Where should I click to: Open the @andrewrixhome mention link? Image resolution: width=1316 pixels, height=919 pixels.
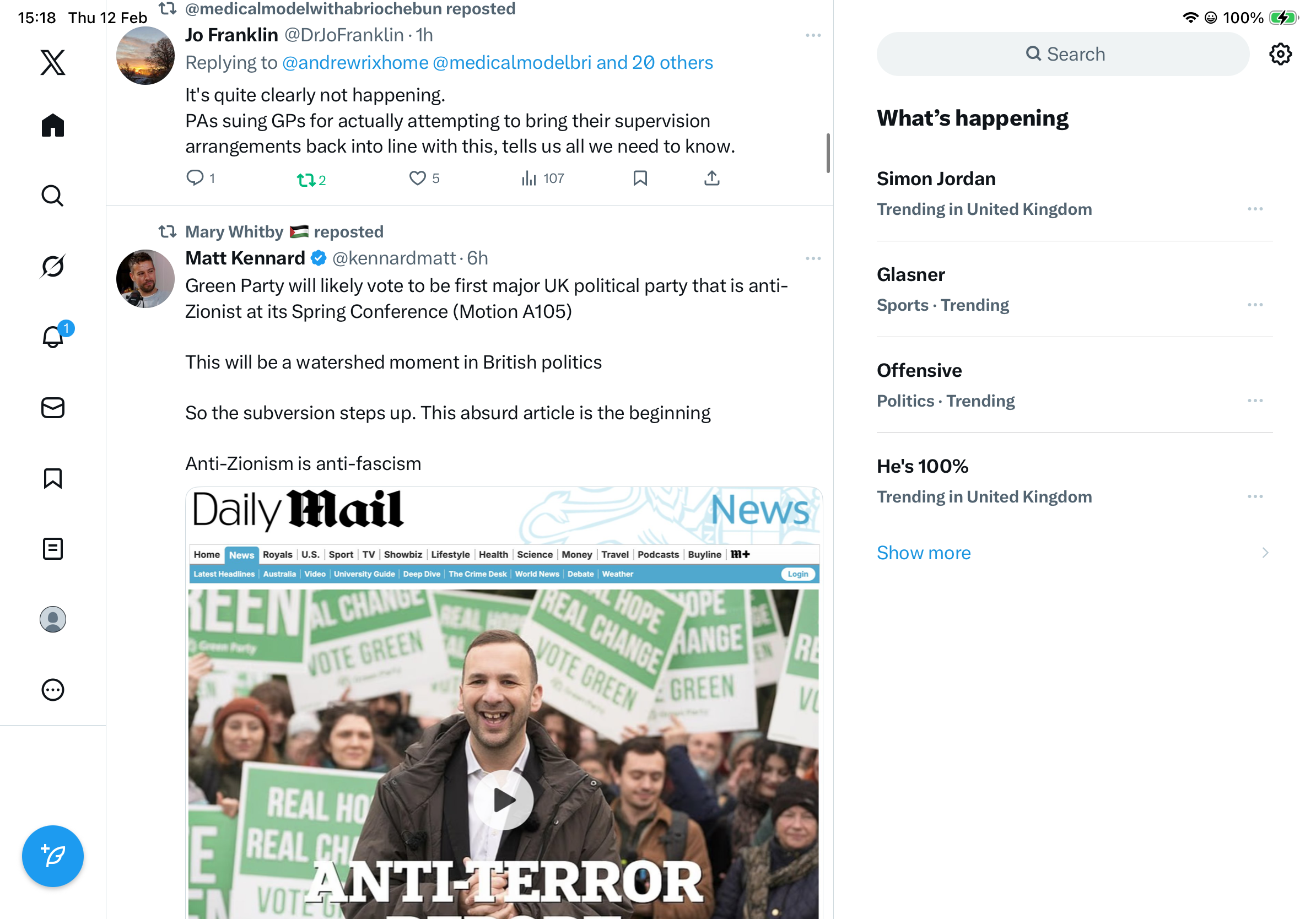point(355,62)
